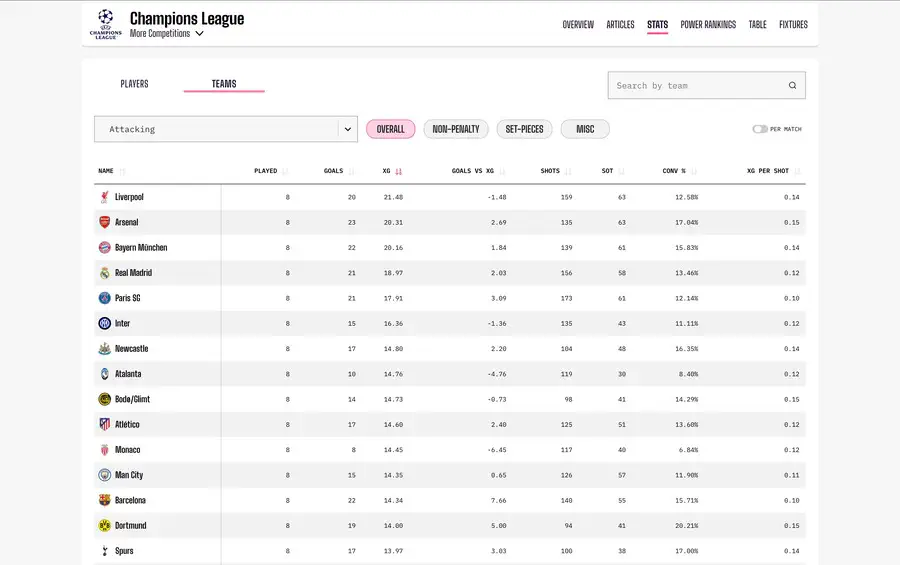900x565 pixels.
Task: Click the Champions League title heading
Action: [187, 18]
